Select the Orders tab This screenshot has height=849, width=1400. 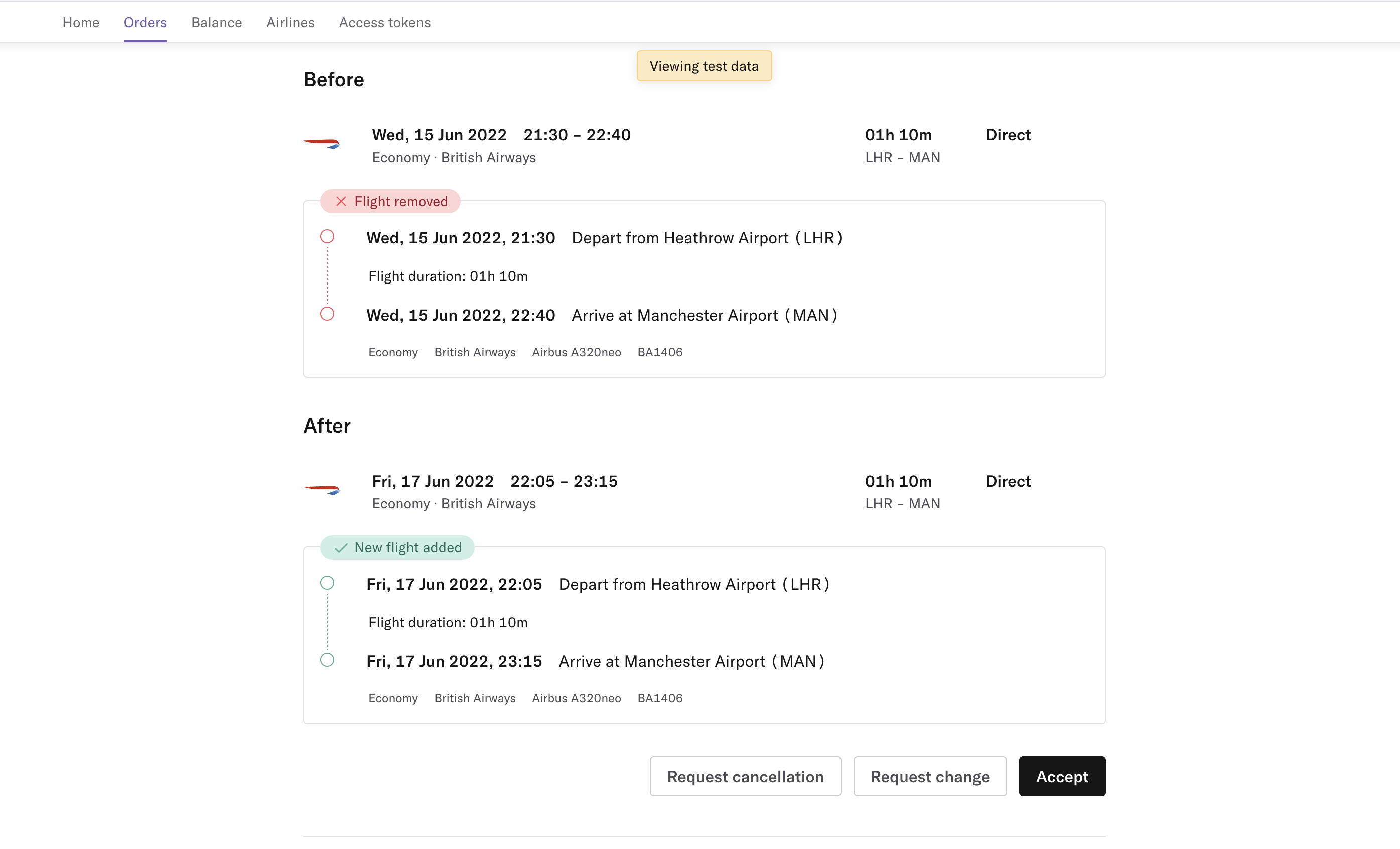click(x=145, y=22)
